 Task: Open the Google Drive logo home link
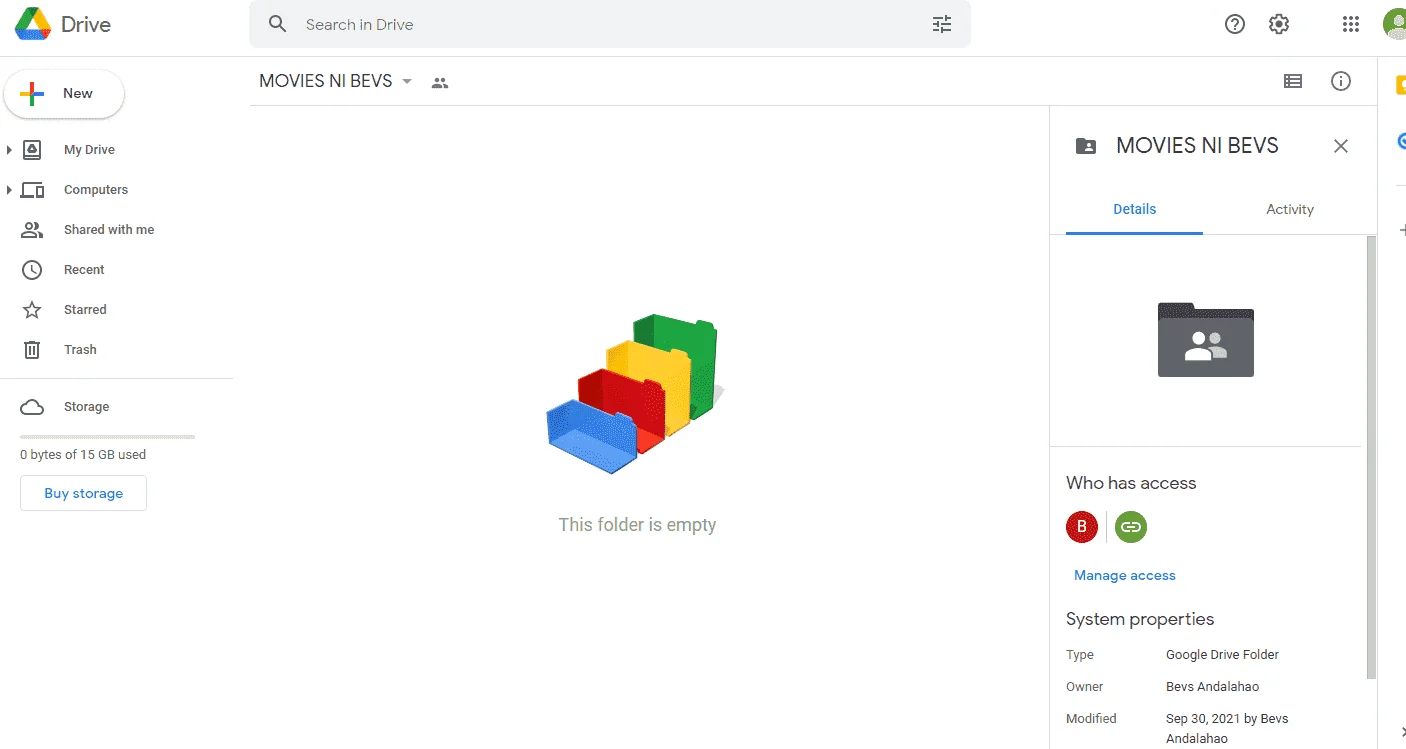click(x=63, y=25)
